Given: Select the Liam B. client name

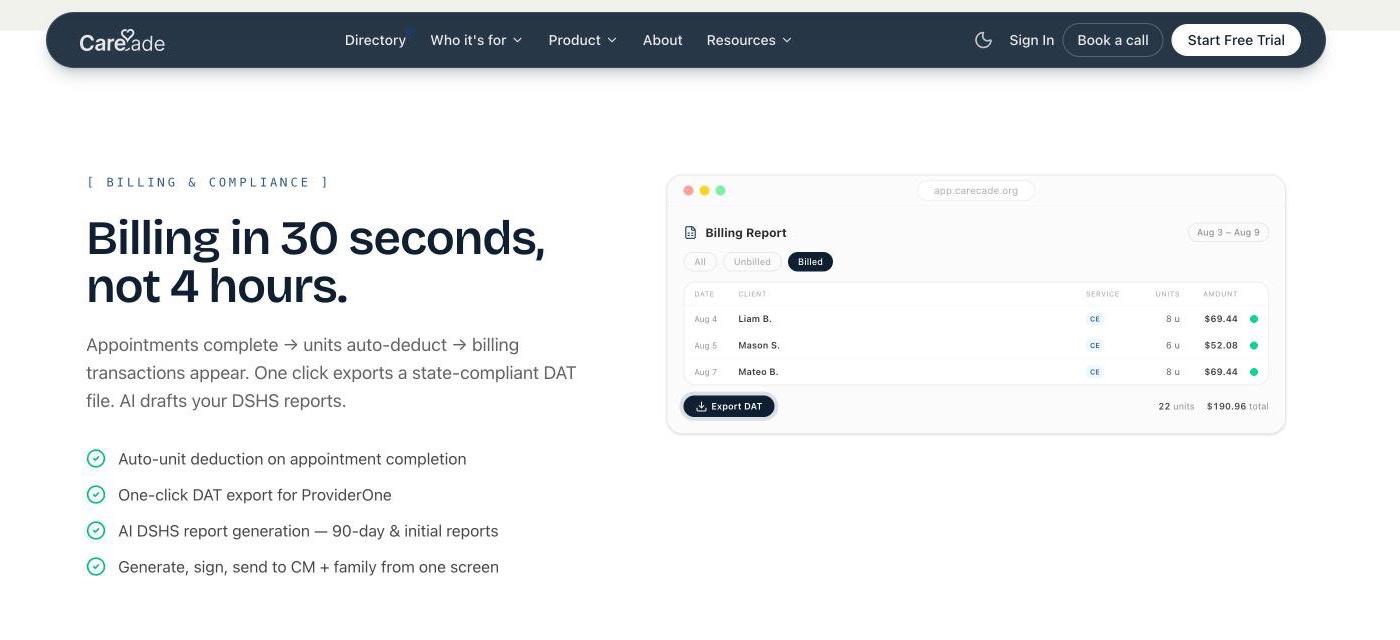Looking at the screenshot, I should [x=755, y=319].
